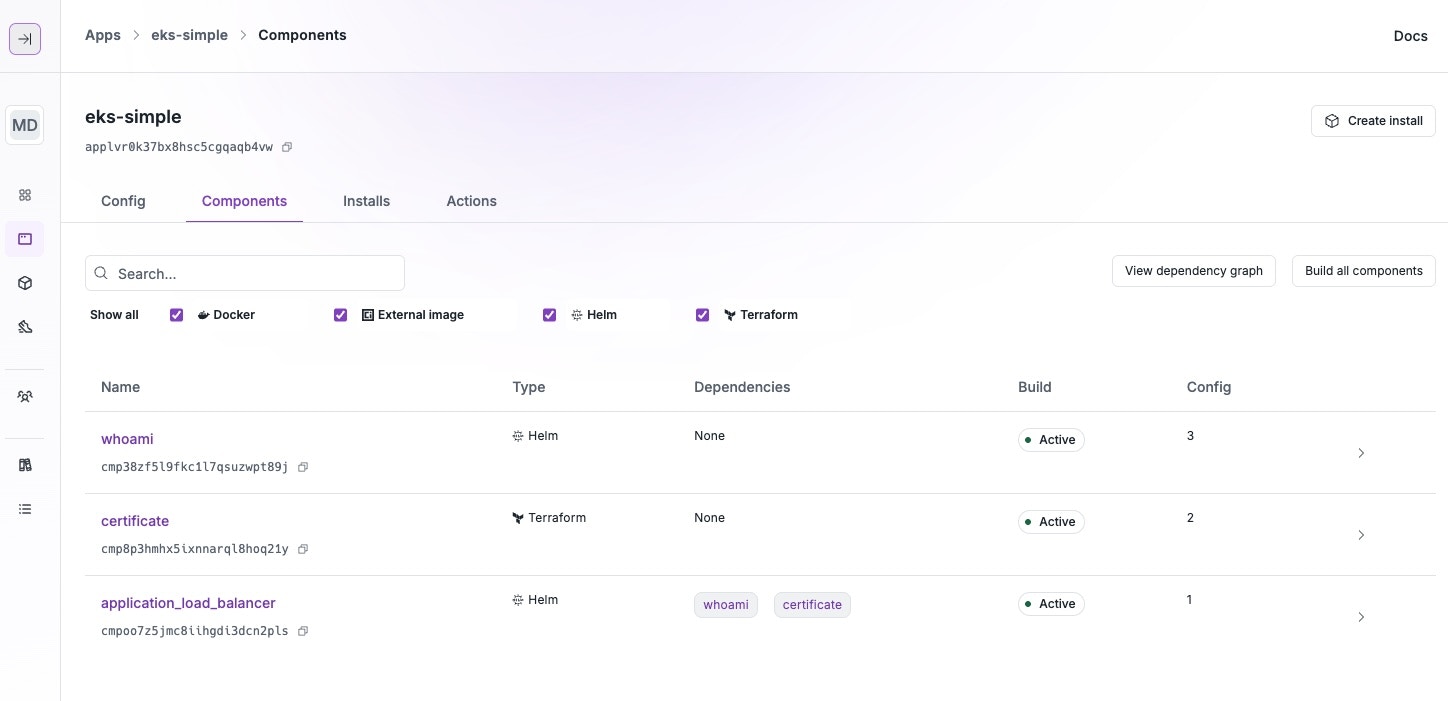Open the books icon in the sidebar
The height and width of the screenshot is (701, 1448).
[25, 465]
